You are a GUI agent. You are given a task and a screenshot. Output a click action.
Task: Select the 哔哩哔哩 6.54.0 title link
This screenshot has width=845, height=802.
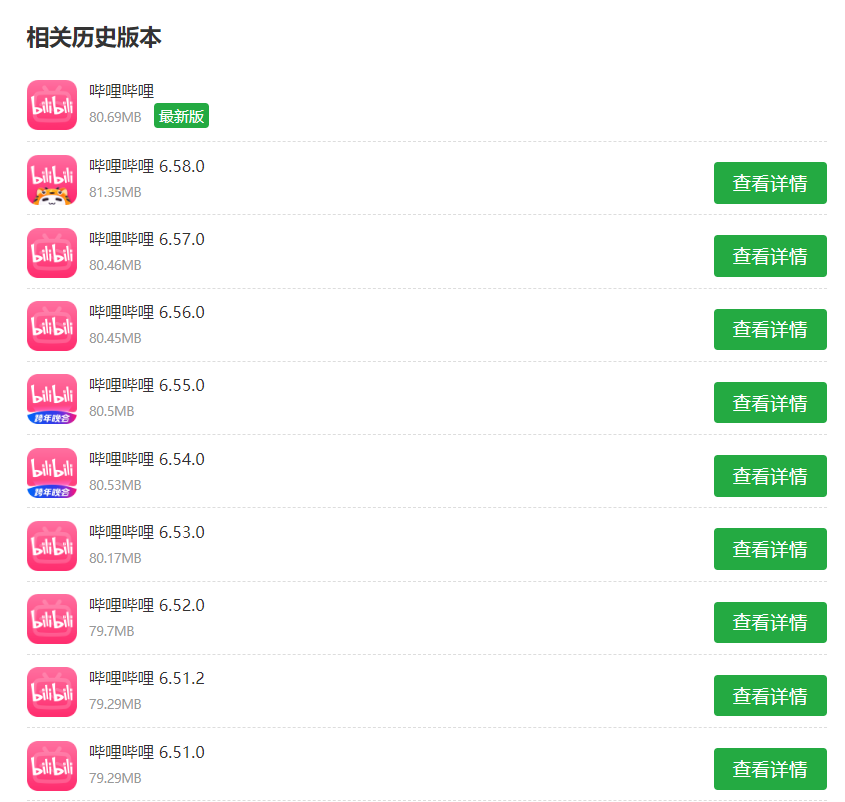click(147, 459)
